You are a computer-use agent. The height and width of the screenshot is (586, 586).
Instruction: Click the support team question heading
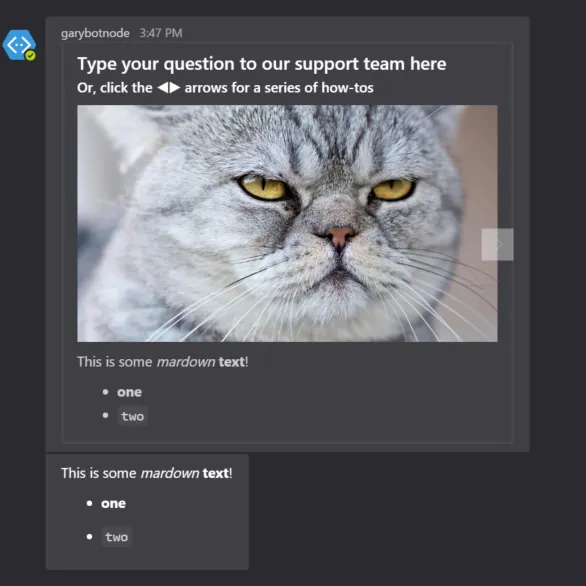pyautogui.click(x=262, y=64)
